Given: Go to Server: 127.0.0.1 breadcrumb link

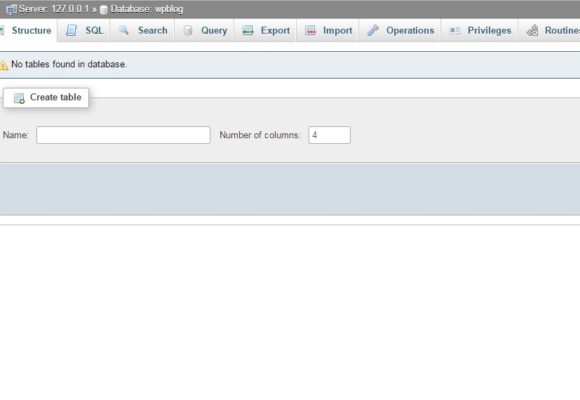Looking at the screenshot, I should [54, 9].
